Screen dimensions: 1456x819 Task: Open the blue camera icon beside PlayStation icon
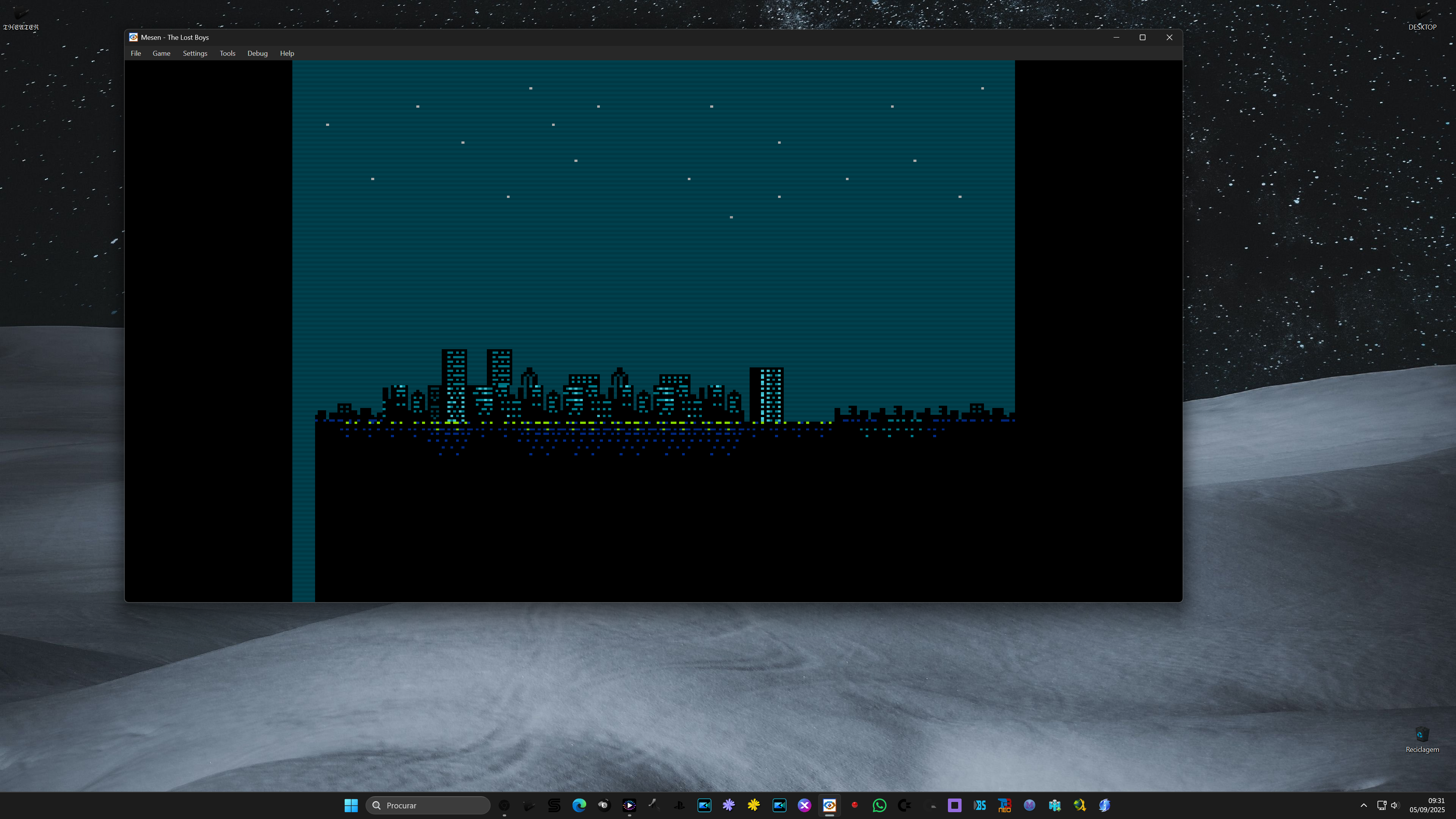tap(704, 805)
